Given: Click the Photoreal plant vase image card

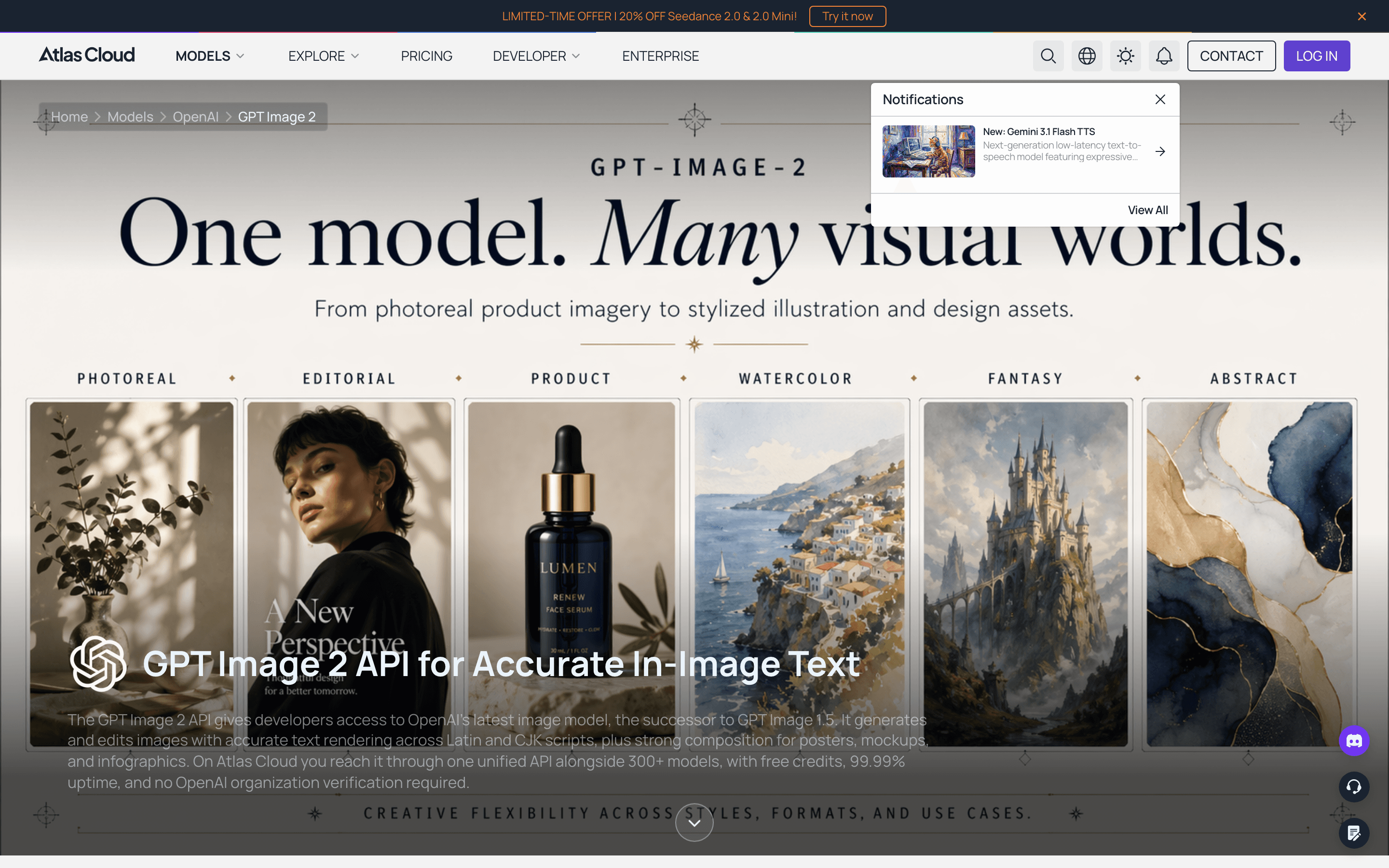Looking at the screenshot, I should 132,574.
